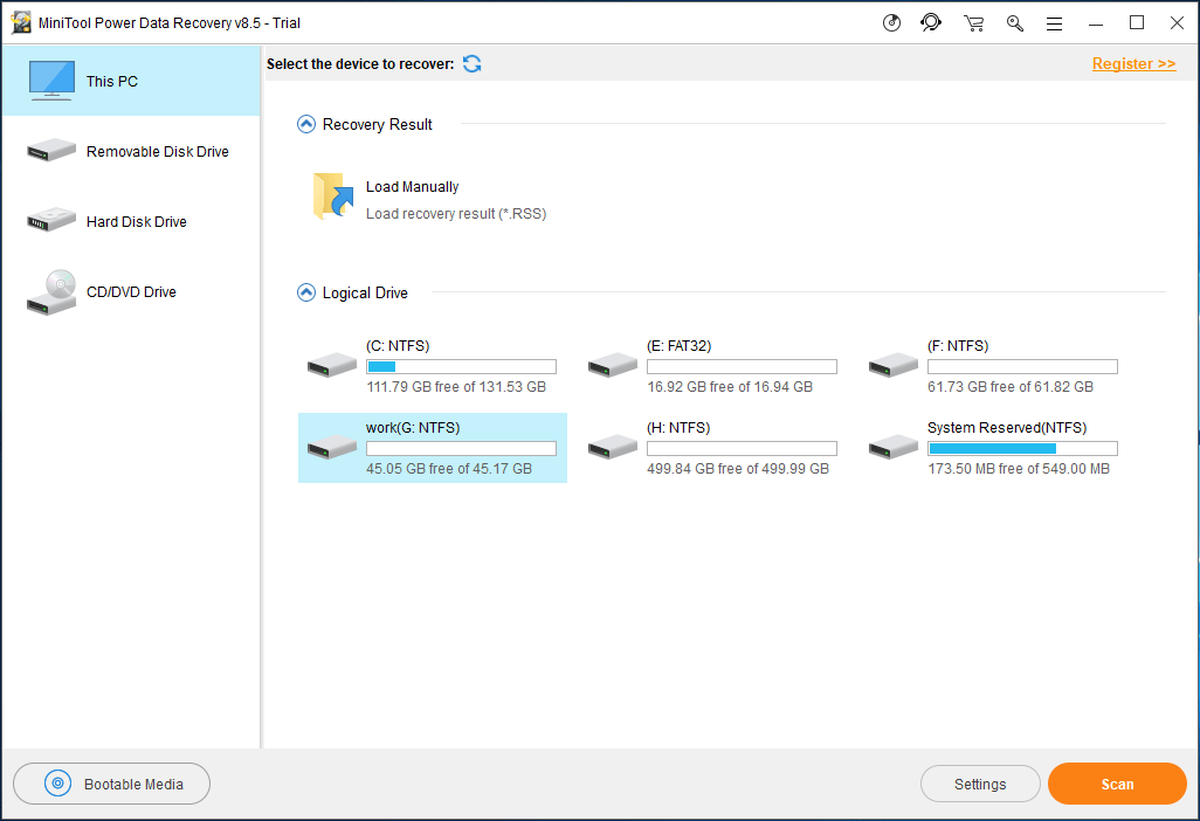Select the System Reserved(NTFS) drive icon

click(894, 447)
